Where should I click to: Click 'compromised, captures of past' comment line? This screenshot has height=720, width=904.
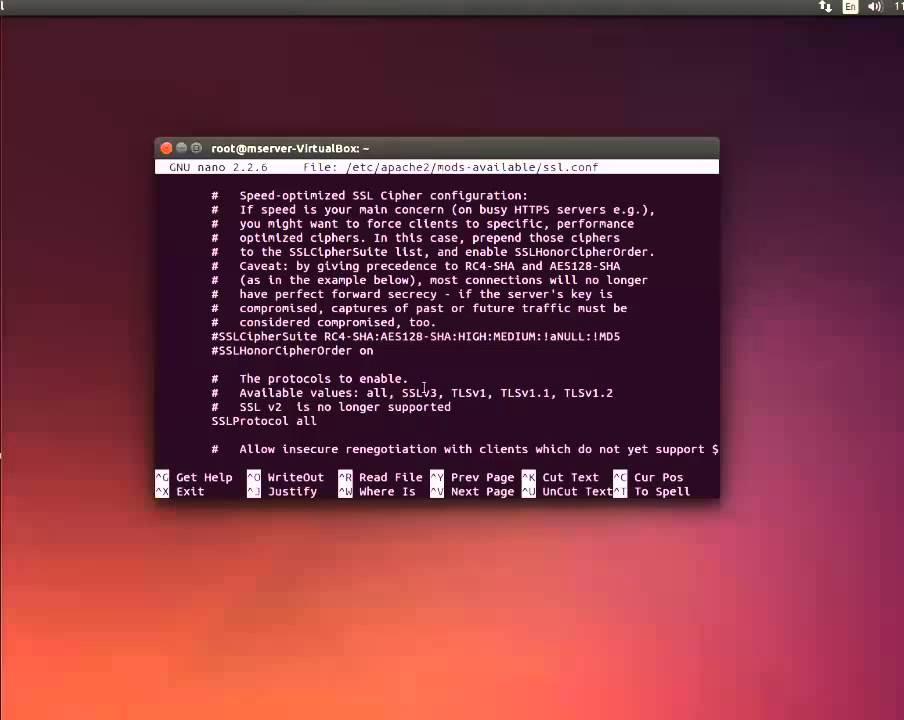[419, 308]
